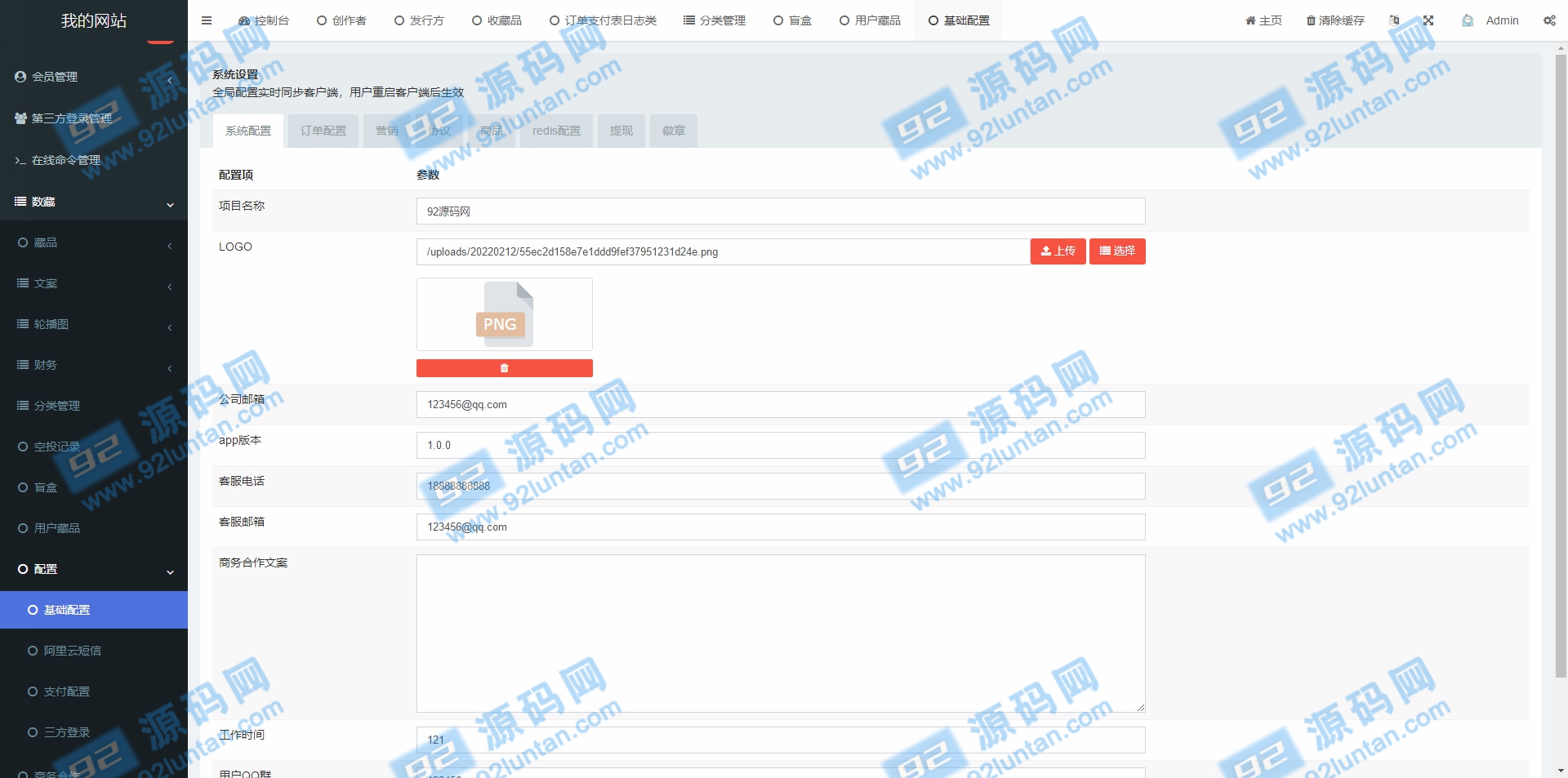The image size is (1568, 778).
Task: Switch to the 营销 settings tab
Action: [x=387, y=131]
